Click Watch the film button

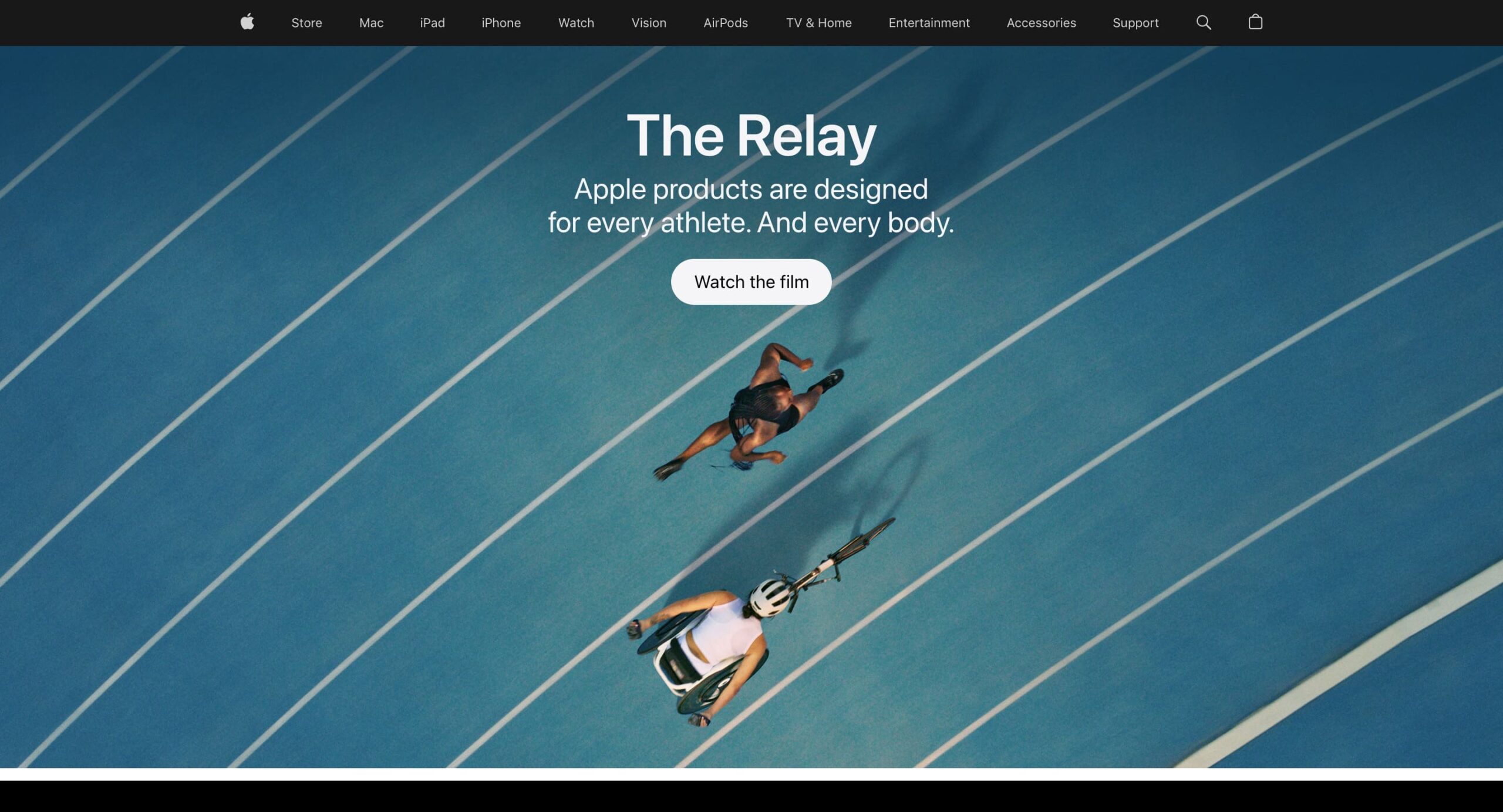pos(751,281)
